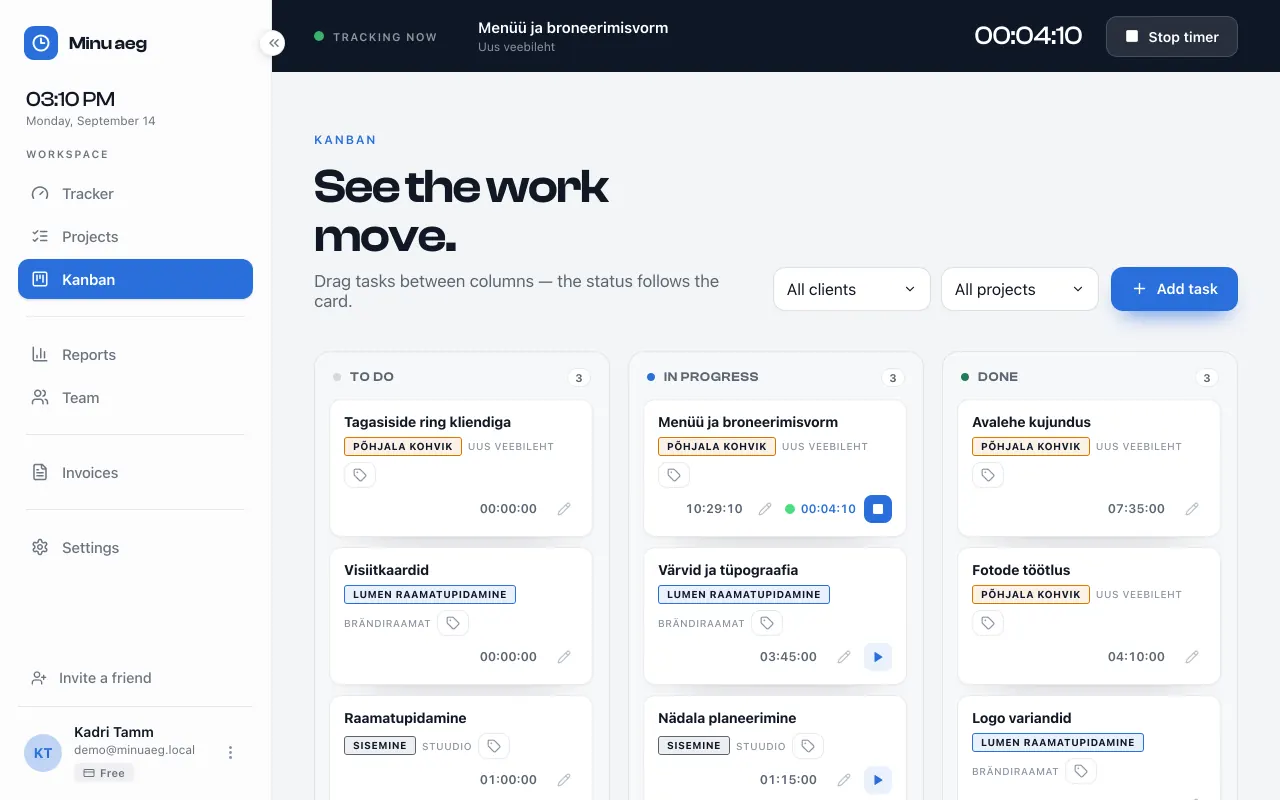Add a tag to Fotode töötlus card
The image size is (1280, 800).
[x=988, y=623]
